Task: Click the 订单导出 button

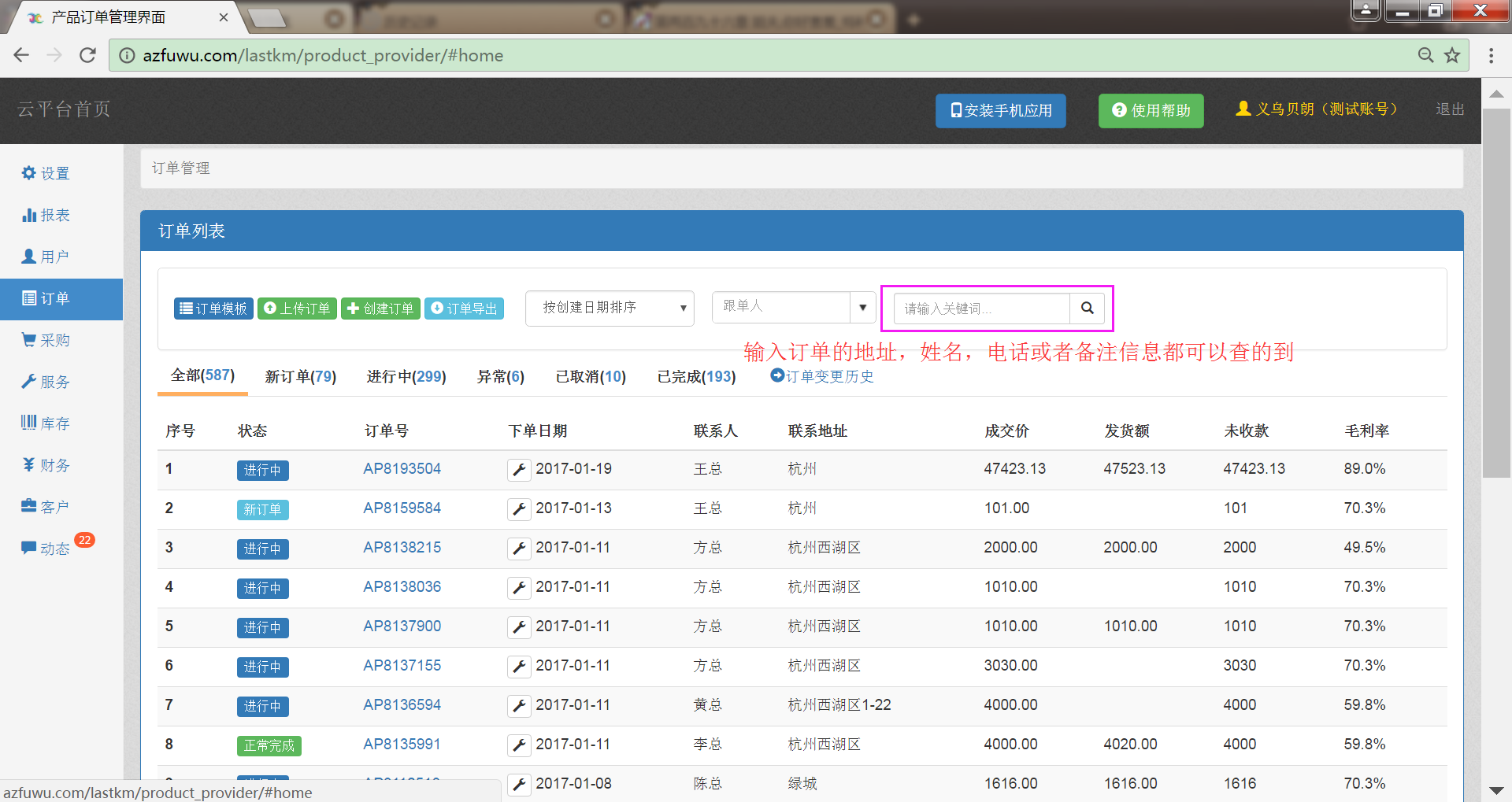Action: coord(464,309)
